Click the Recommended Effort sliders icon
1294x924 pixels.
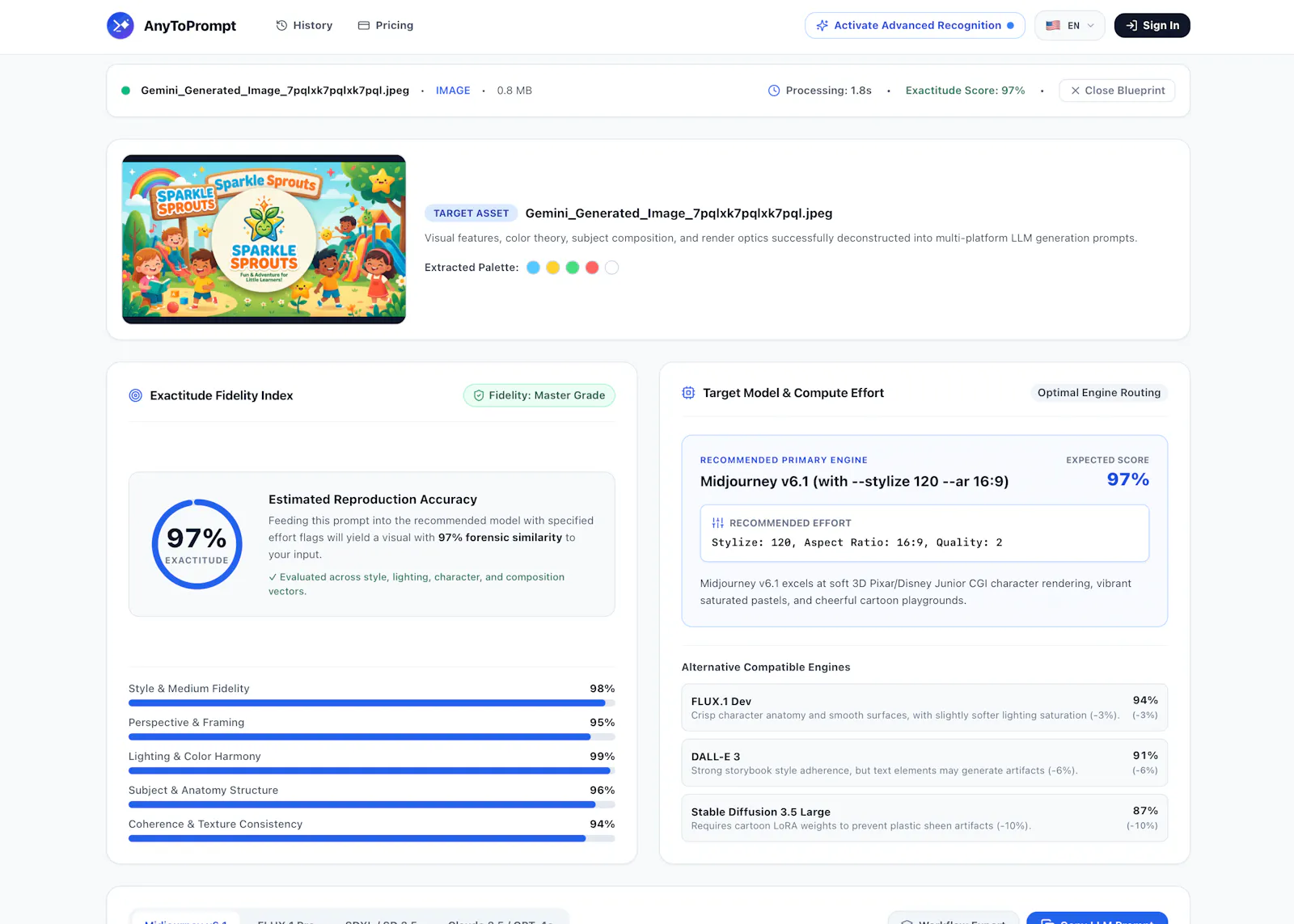pos(717,523)
